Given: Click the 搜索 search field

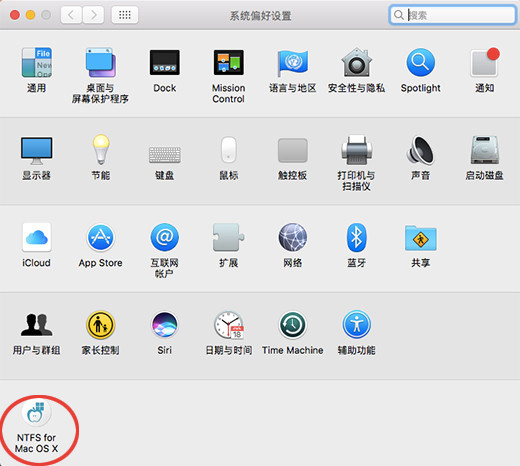Looking at the screenshot, I should [452, 15].
